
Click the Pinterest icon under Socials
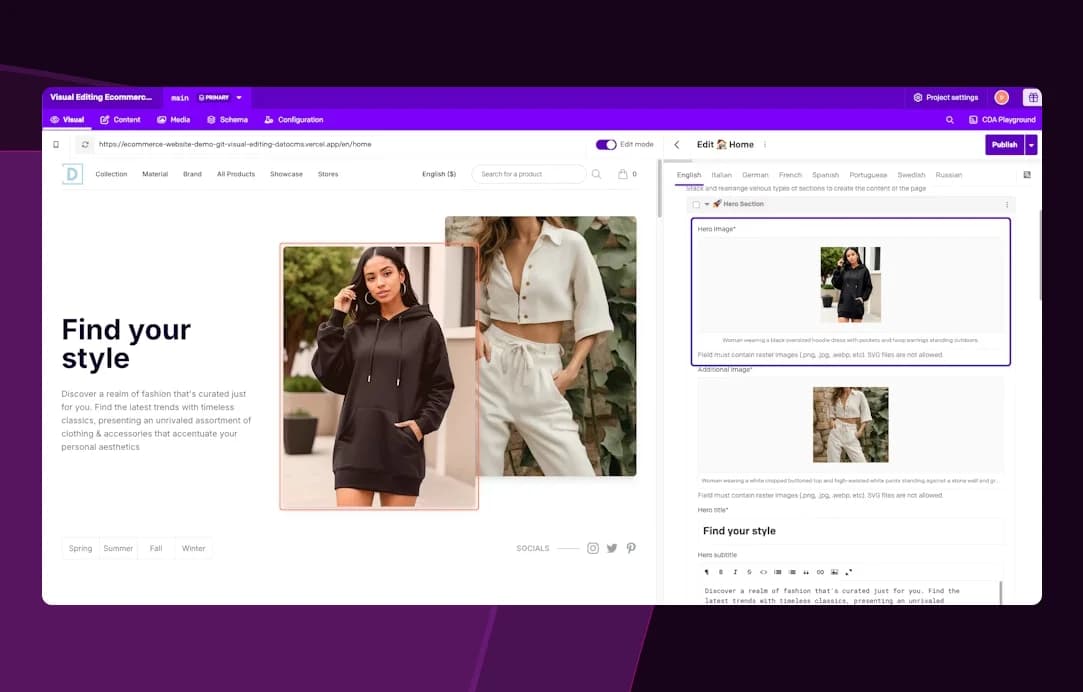click(x=631, y=548)
